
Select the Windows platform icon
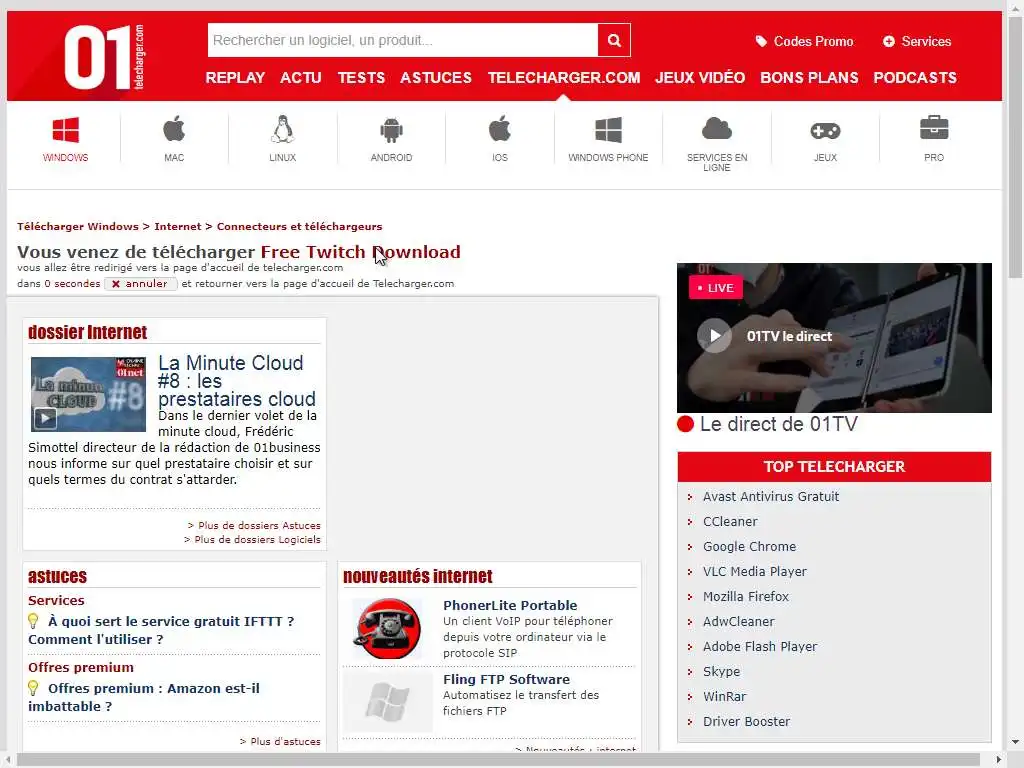[x=65, y=130]
